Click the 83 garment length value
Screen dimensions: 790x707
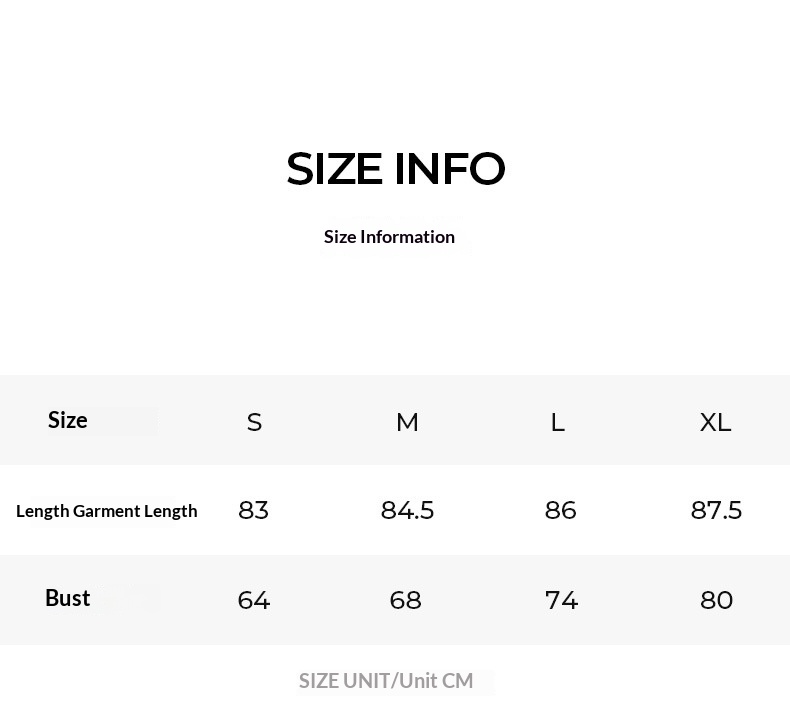(254, 510)
